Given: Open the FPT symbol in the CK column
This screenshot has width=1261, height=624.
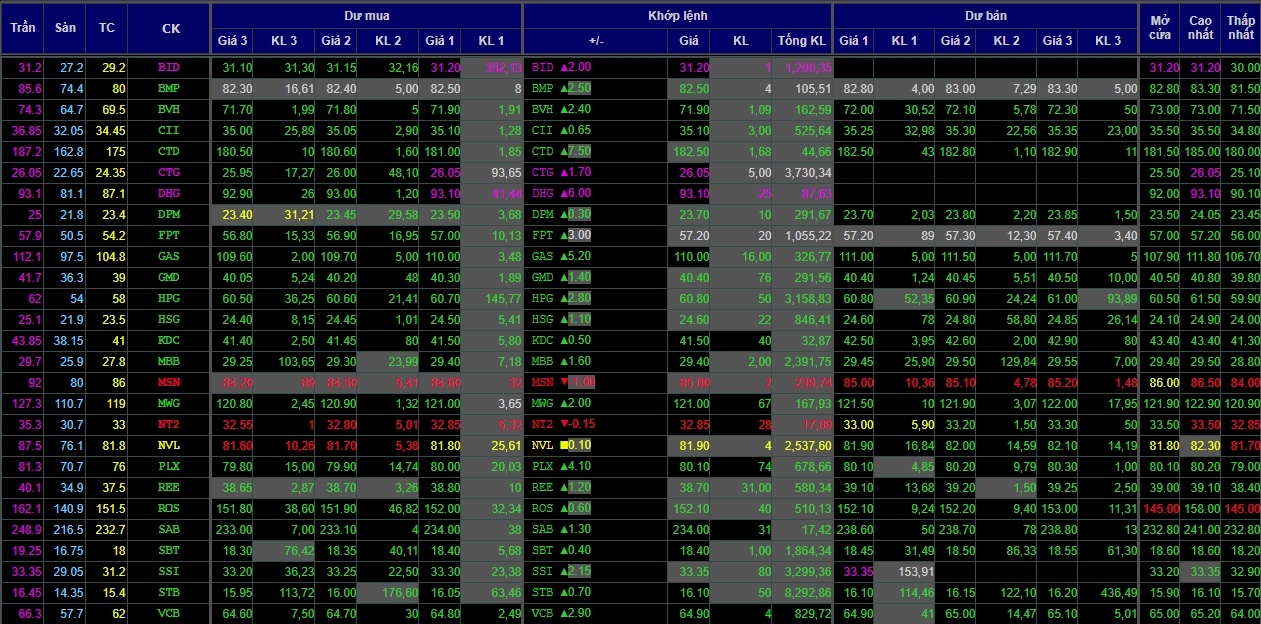Looking at the screenshot, I should click(170, 235).
